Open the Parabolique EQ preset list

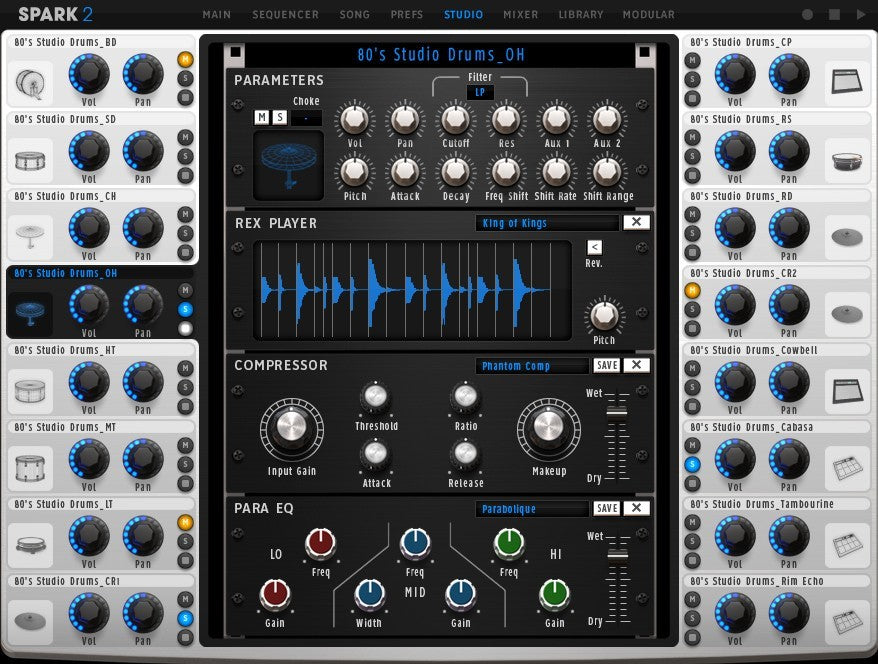(x=532, y=508)
